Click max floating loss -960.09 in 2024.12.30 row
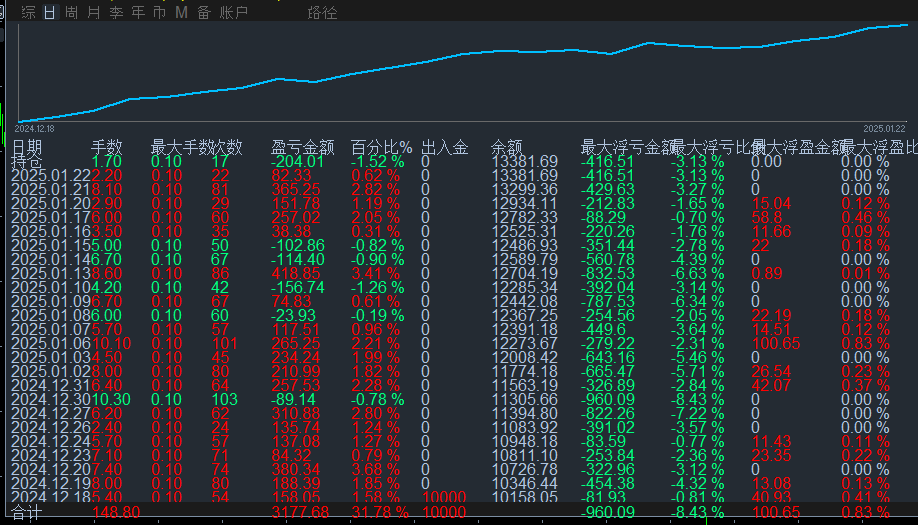The image size is (918, 525). (608, 399)
